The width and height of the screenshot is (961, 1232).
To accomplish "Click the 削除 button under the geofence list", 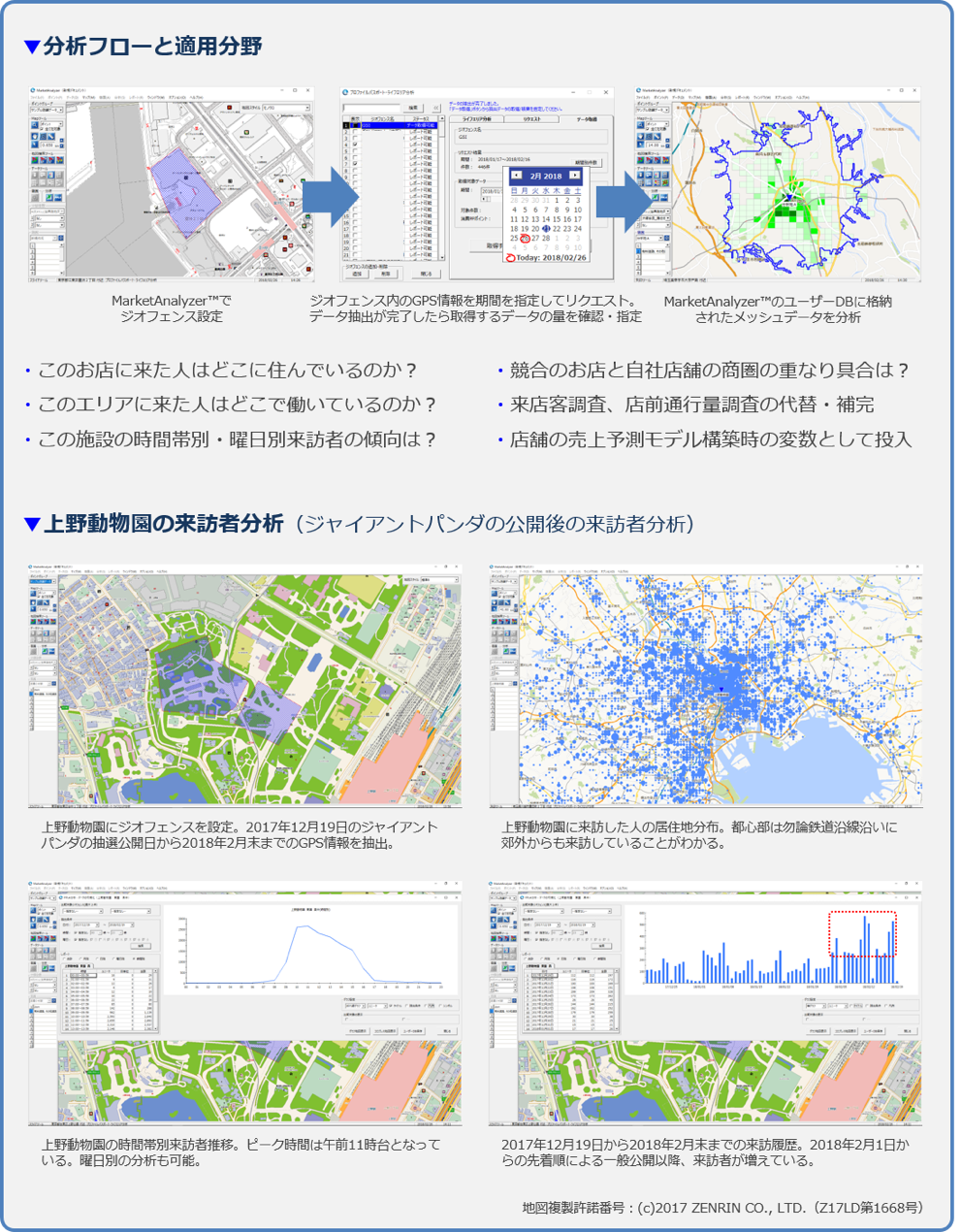I will (x=385, y=275).
